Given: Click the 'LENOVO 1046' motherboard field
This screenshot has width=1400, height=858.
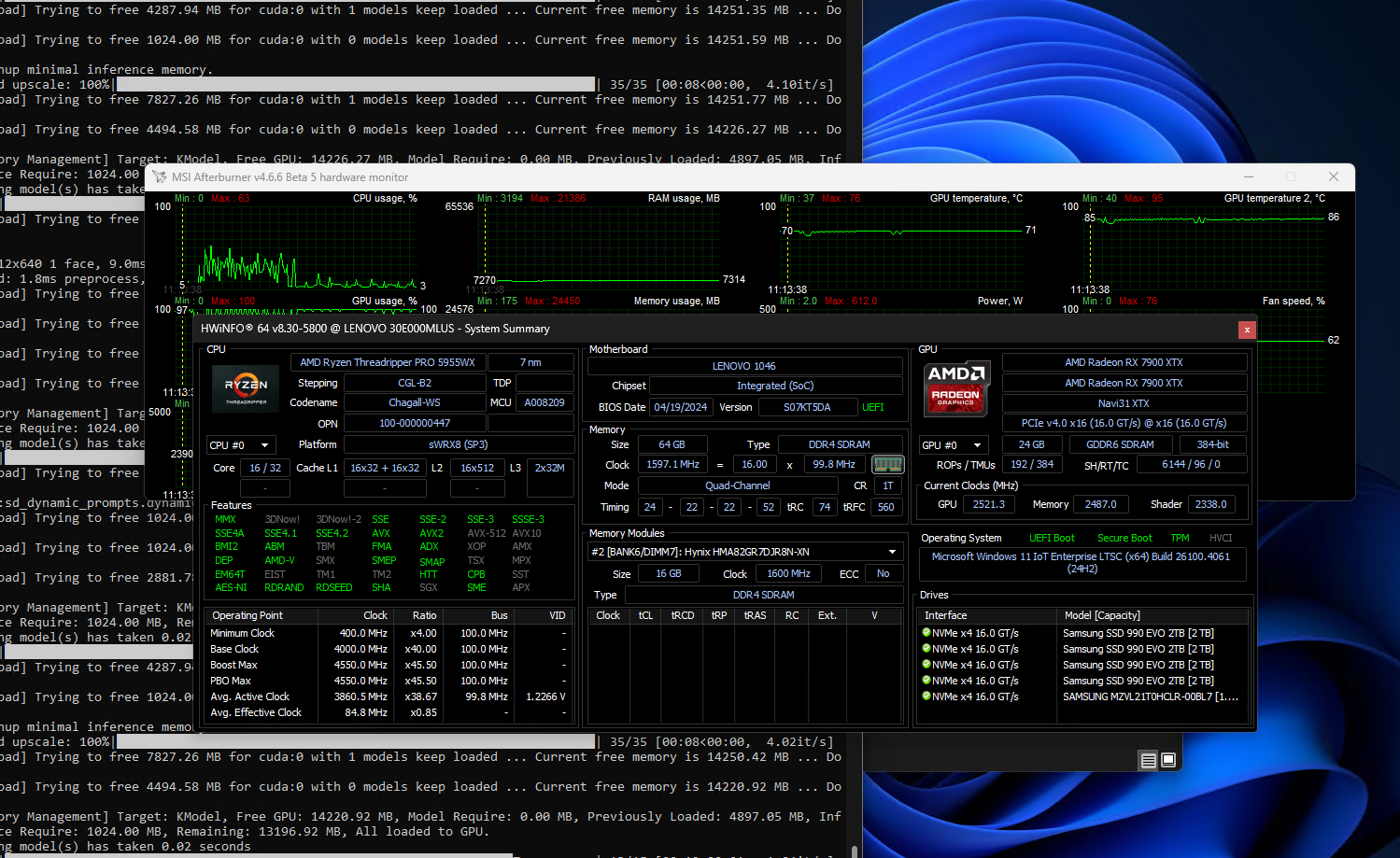Looking at the screenshot, I should pos(744,366).
